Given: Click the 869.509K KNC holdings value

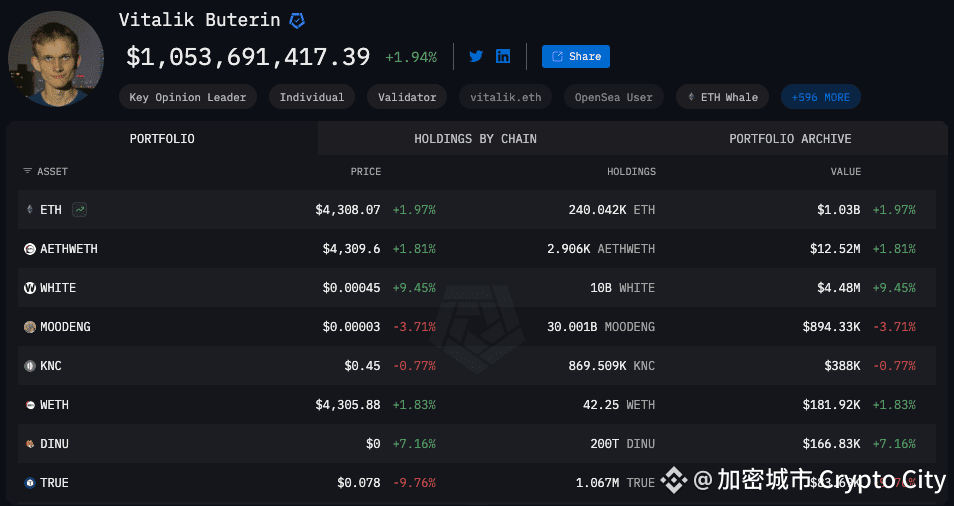Looking at the screenshot, I should coord(611,366).
